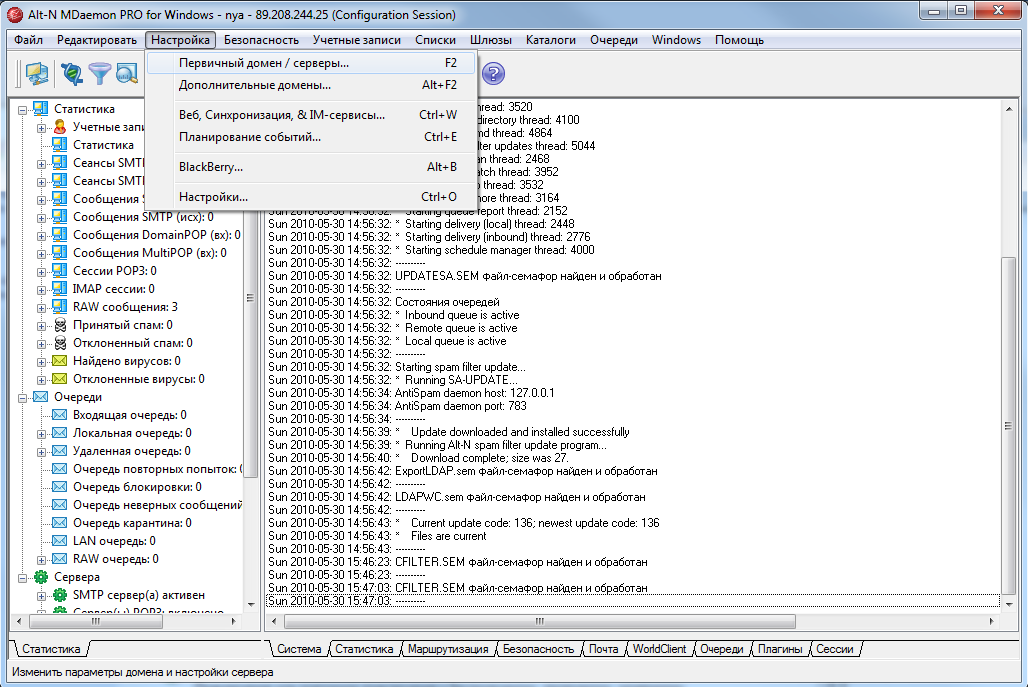Screen dimensions: 1028x687
Task: Open the Файл menu
Action: pos(28,40)
